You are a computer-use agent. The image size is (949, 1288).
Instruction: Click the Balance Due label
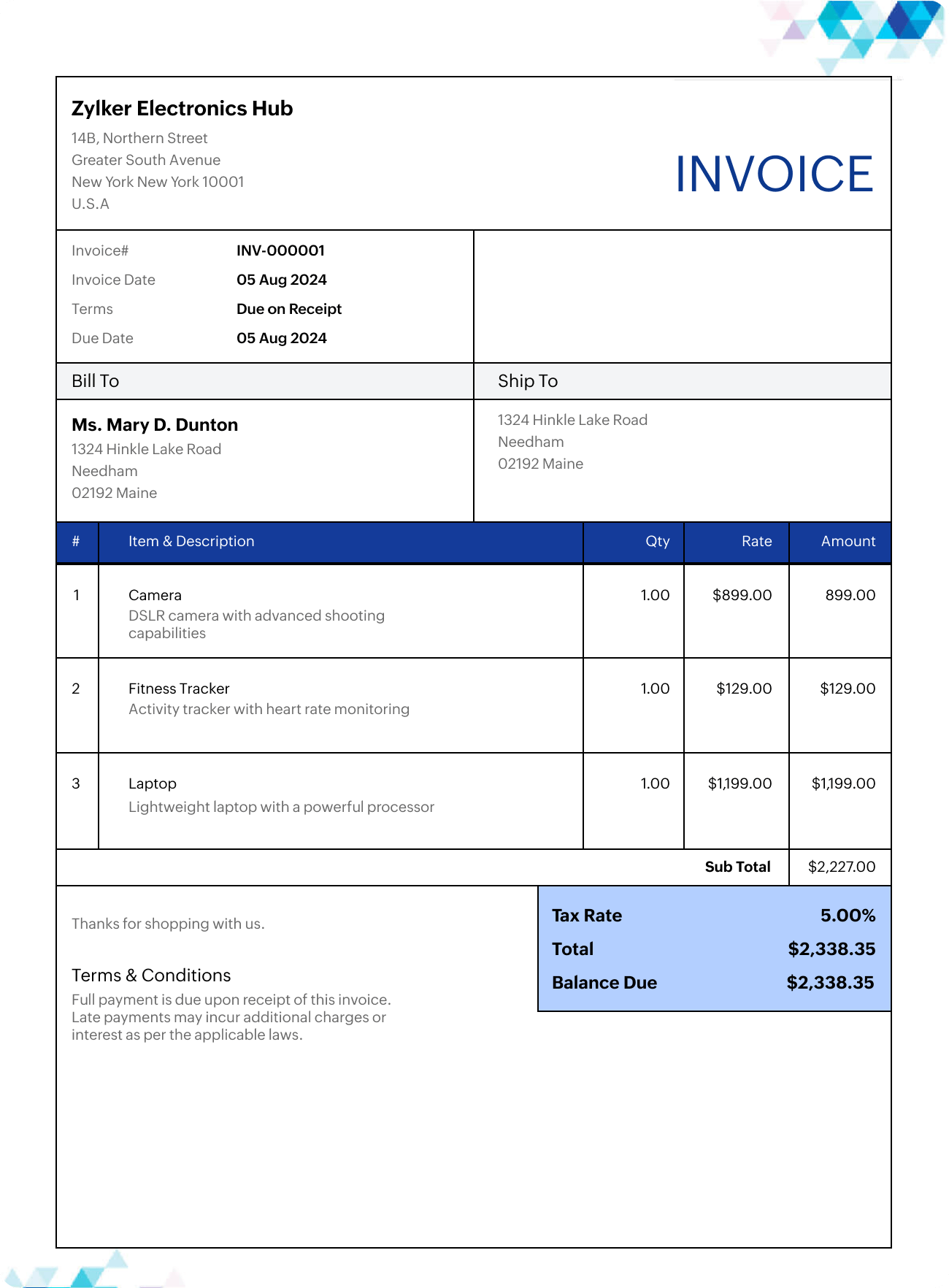(x=604, y=983)
